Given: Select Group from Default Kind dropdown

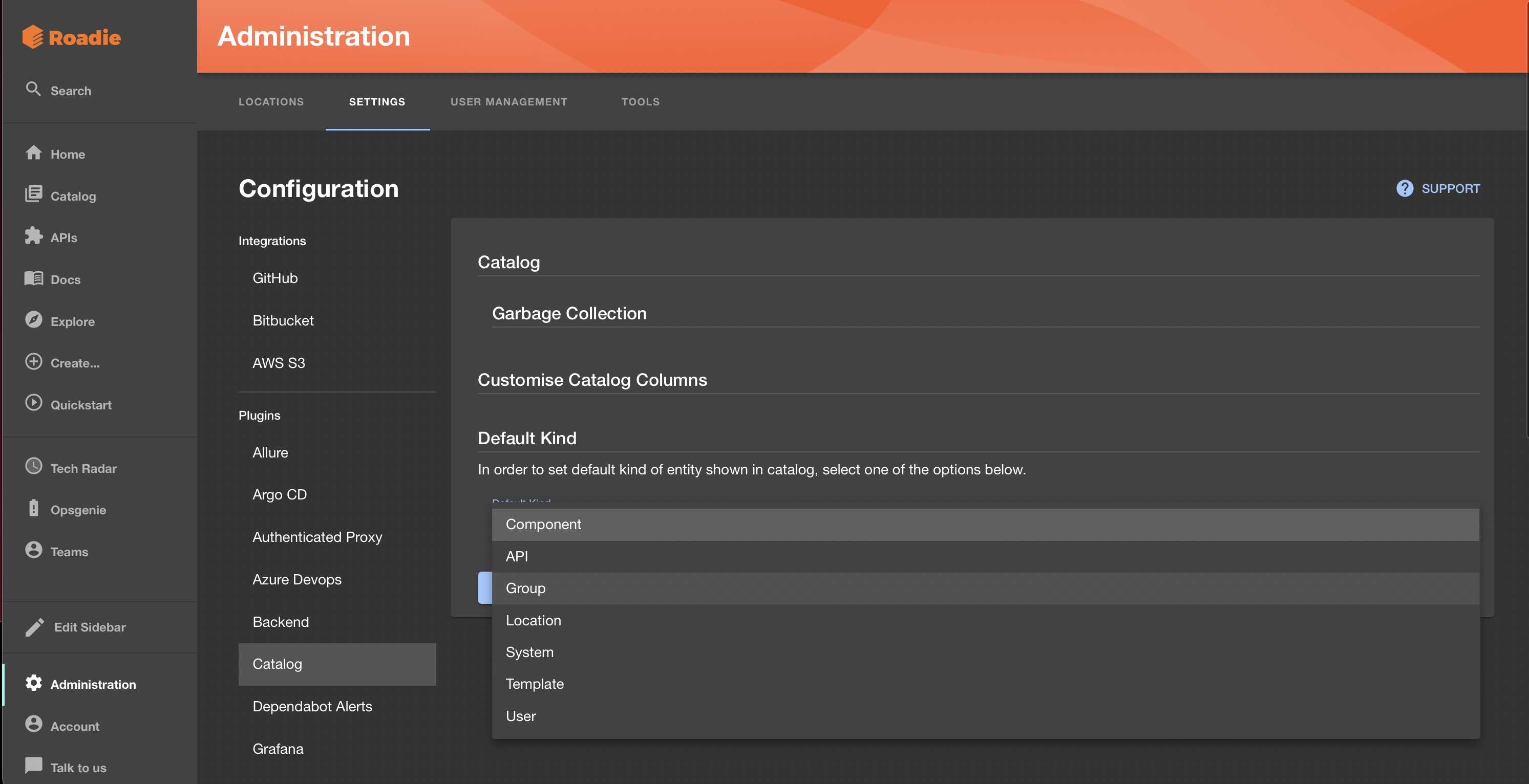Looking at the screenshot, I should (525, 589).
